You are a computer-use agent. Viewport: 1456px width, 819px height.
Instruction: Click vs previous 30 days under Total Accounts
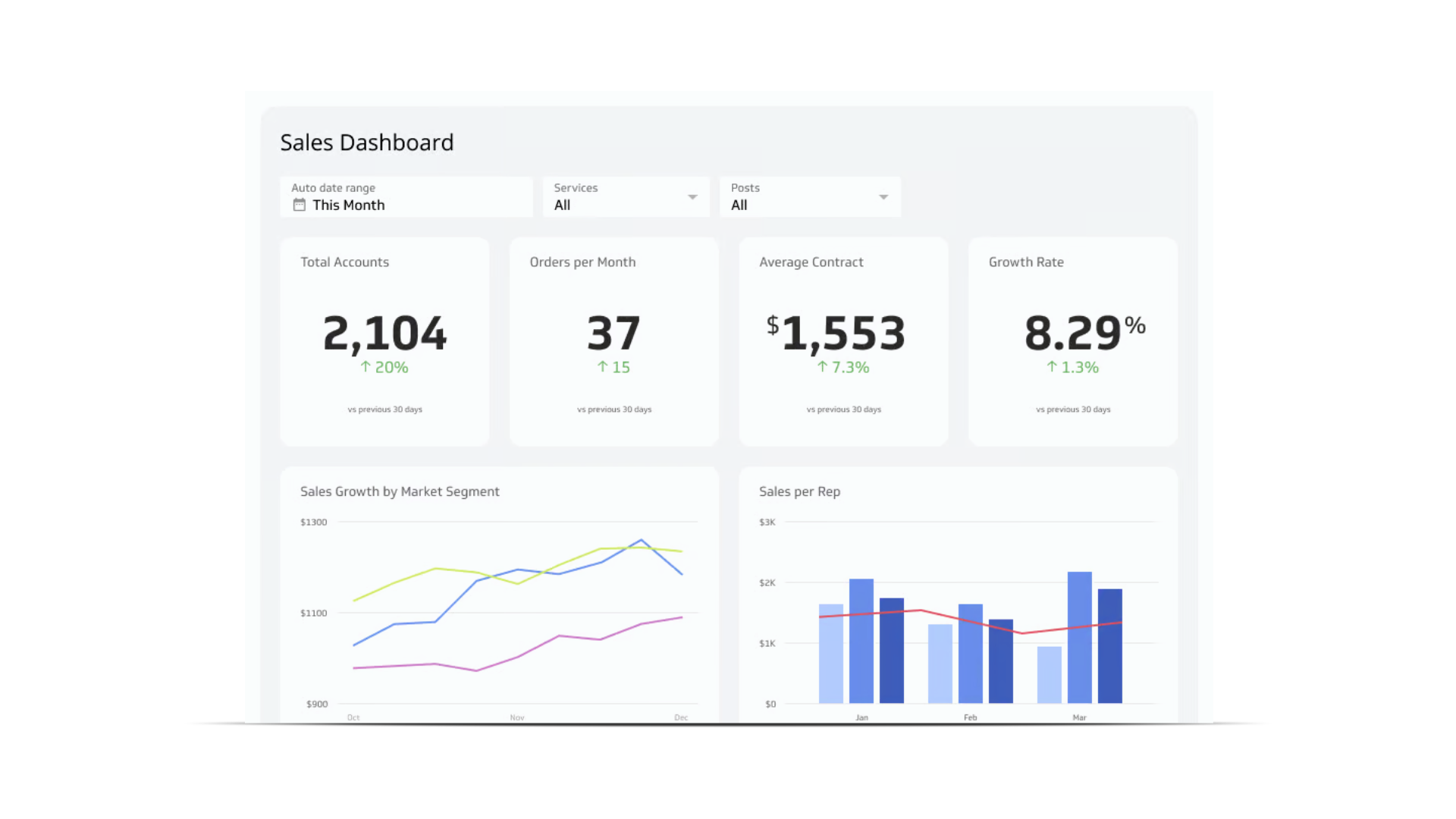385,409
